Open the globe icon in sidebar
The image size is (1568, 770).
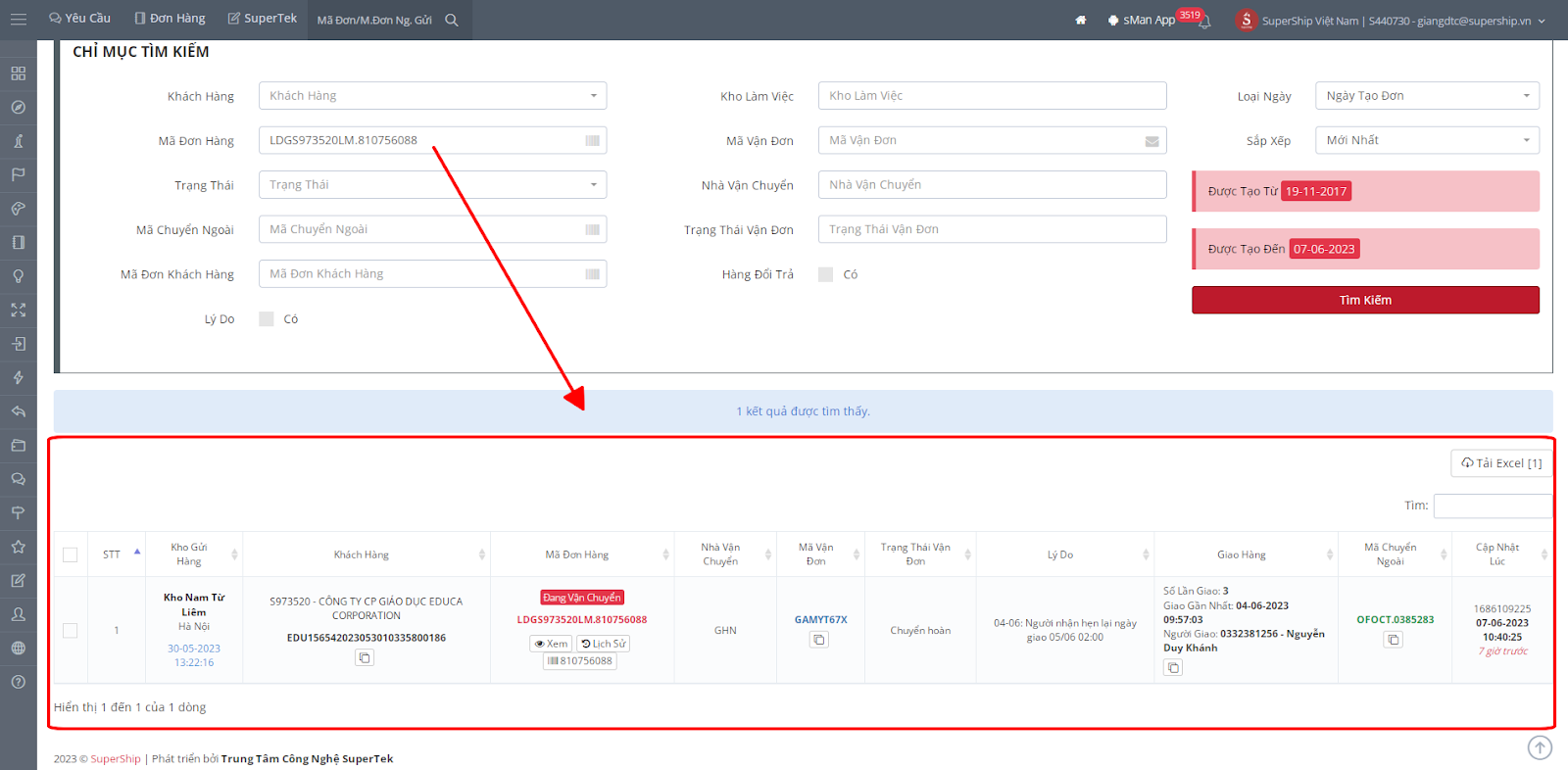click(18, 648)
